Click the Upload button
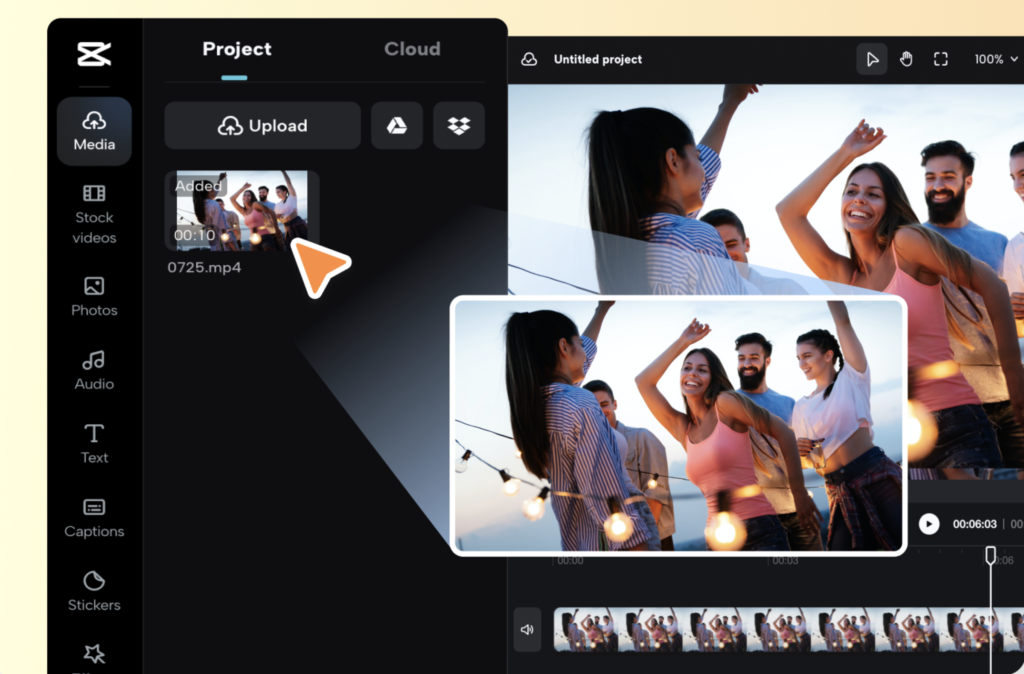The image size is (1024, 674). point(262,126)
